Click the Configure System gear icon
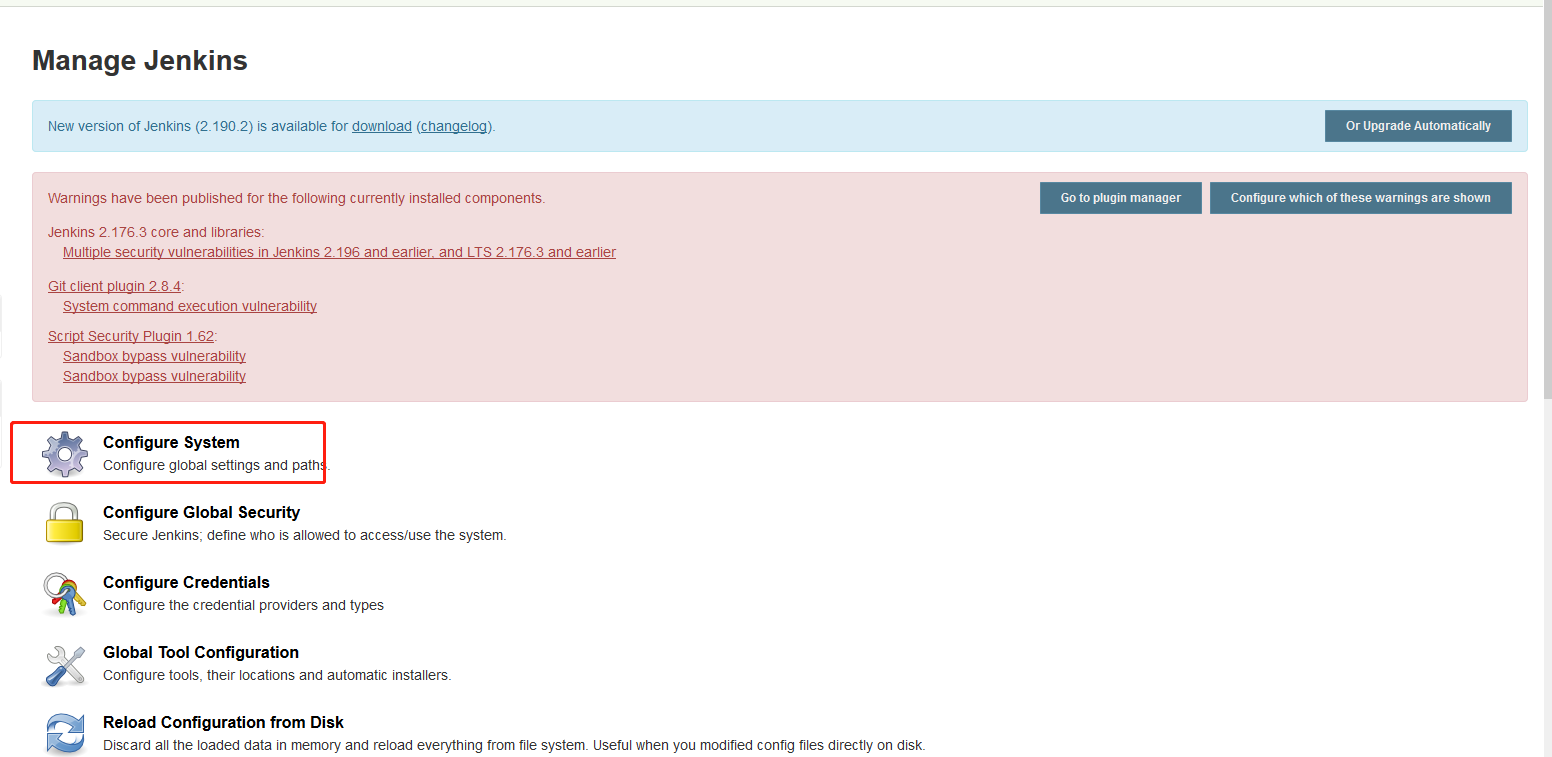Viewport: 1552px width, 757px height. pos(65,454)
